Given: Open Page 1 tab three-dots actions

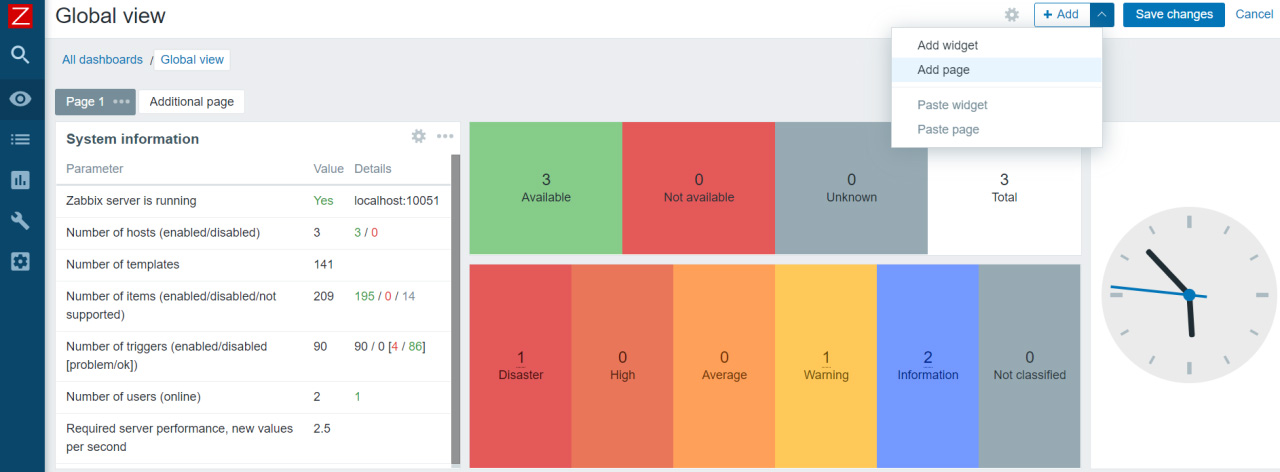Looking at the screenshot, I should click(x=122, y=102).
